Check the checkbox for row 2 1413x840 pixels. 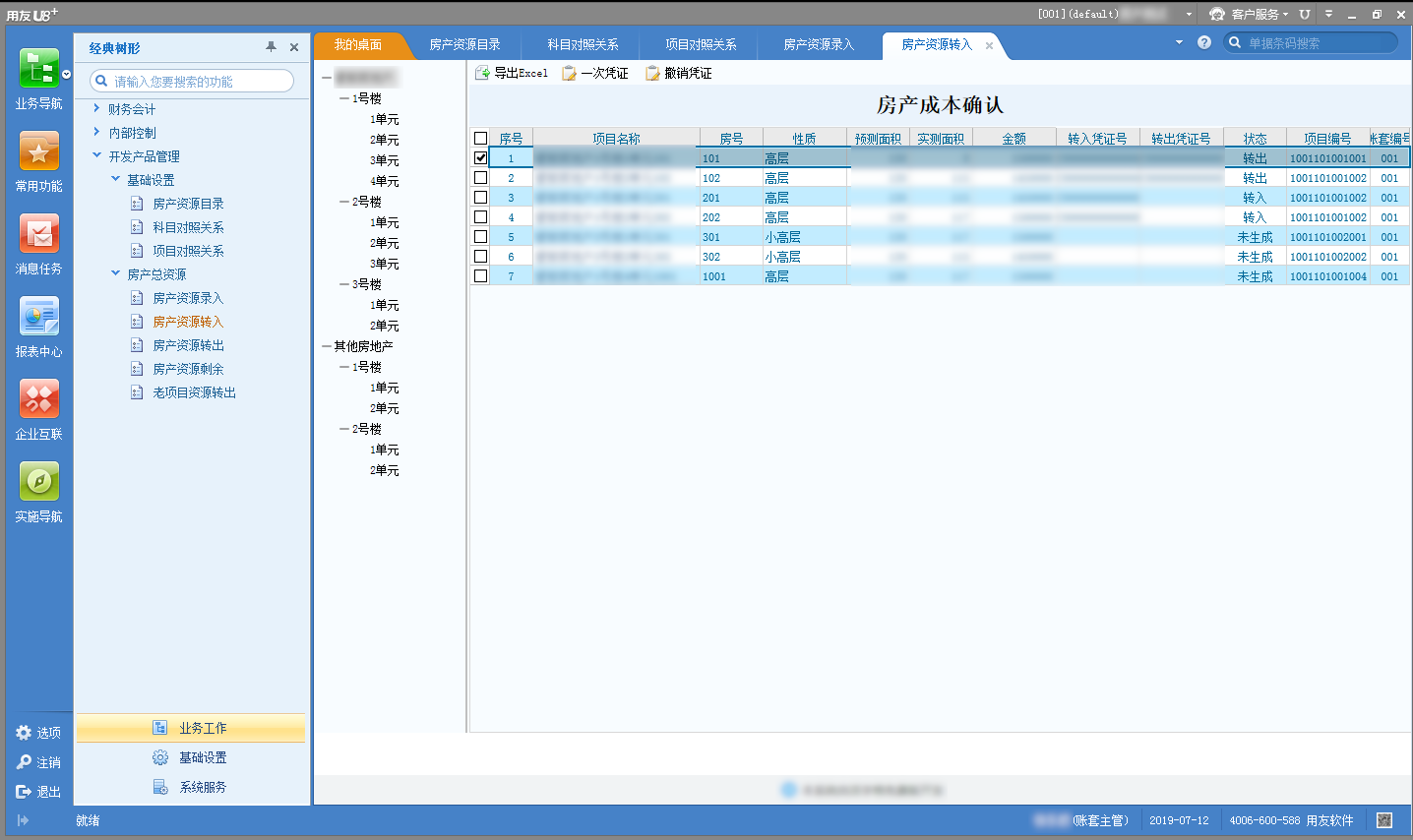481,177
